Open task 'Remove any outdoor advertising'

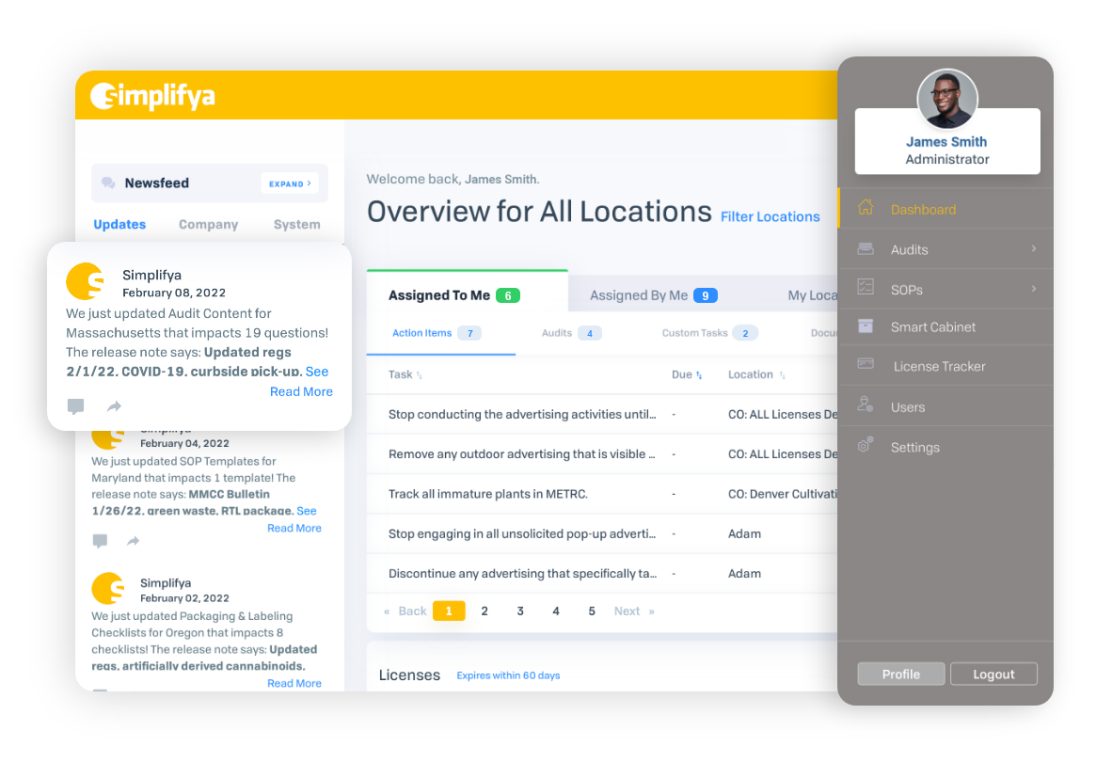pos(521,454)
